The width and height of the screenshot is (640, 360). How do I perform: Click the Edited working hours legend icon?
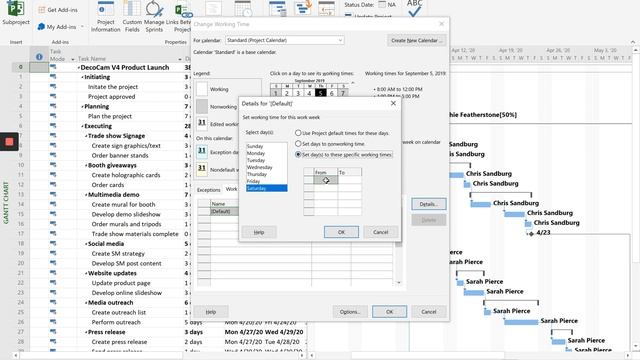202,123
